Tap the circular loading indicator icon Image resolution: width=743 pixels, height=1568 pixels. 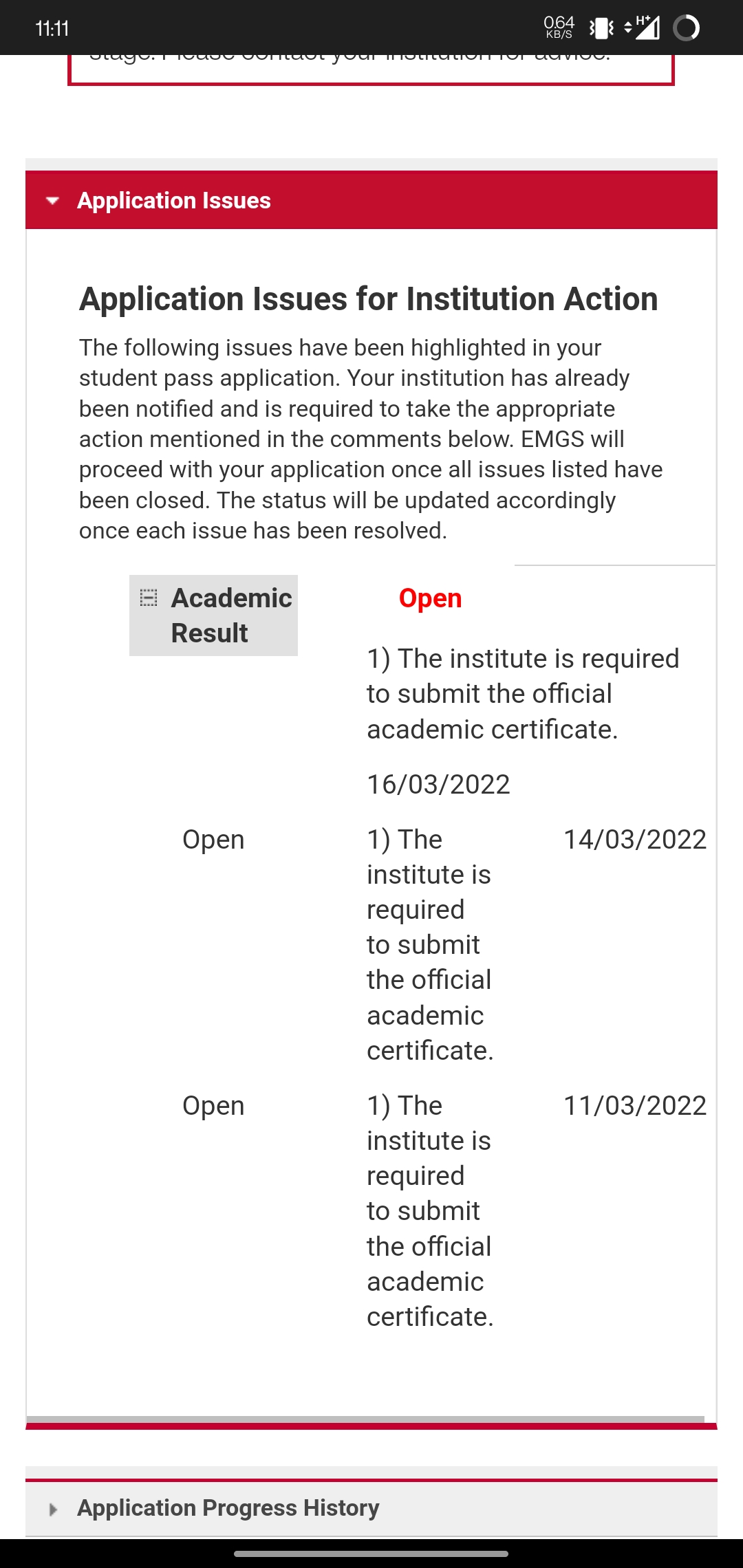pos(686,28)
